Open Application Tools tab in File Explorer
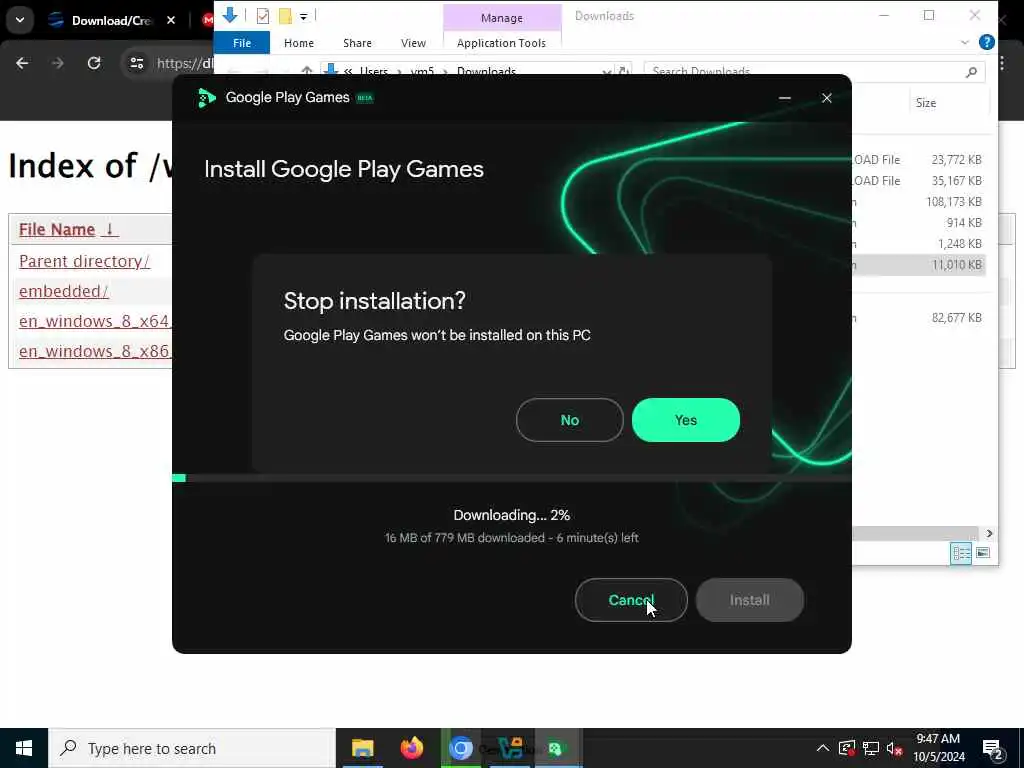Screen dimensions: 1024x768 (502, 43)
